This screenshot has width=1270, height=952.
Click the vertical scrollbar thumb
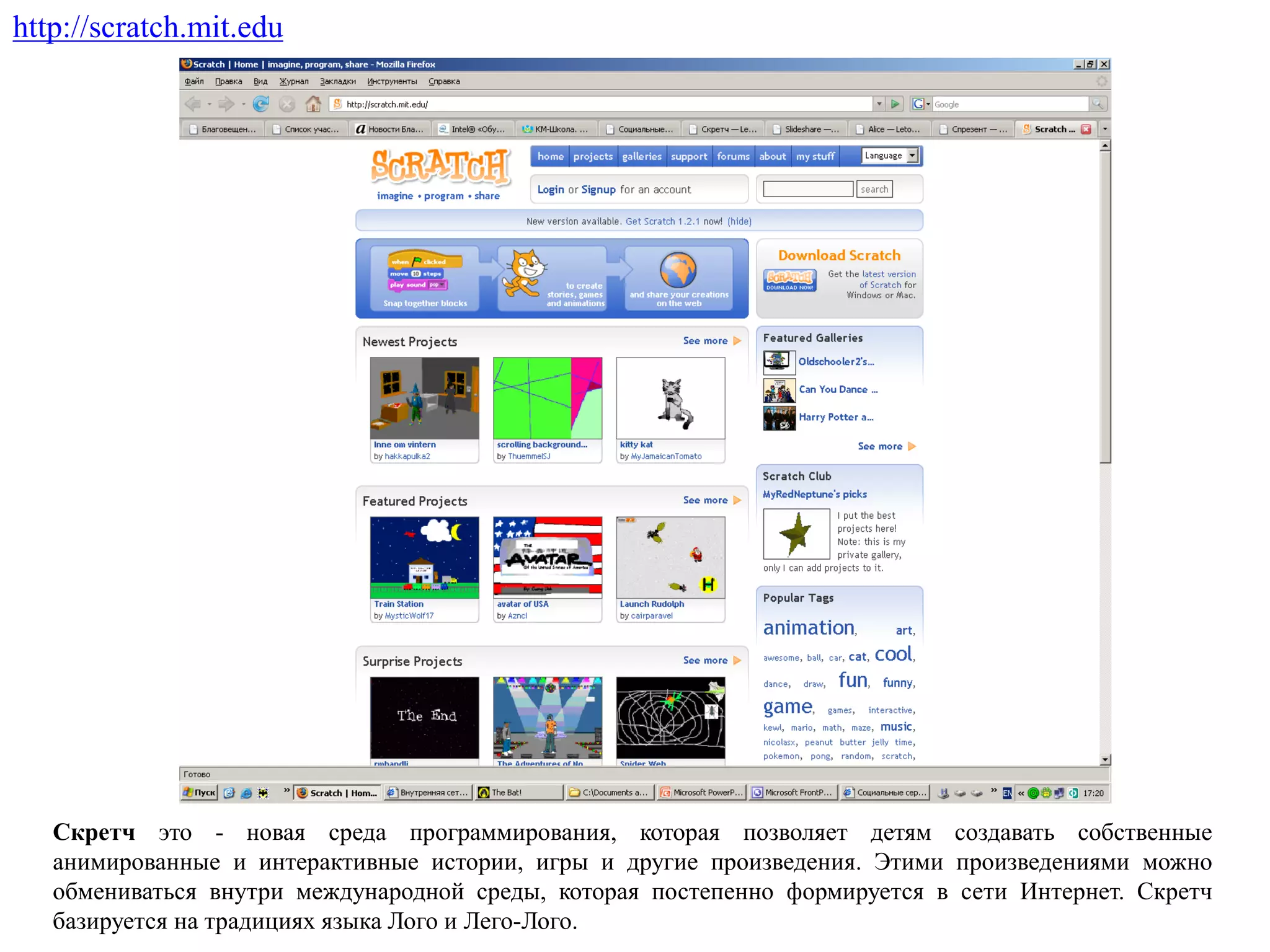coord(1105,307)
